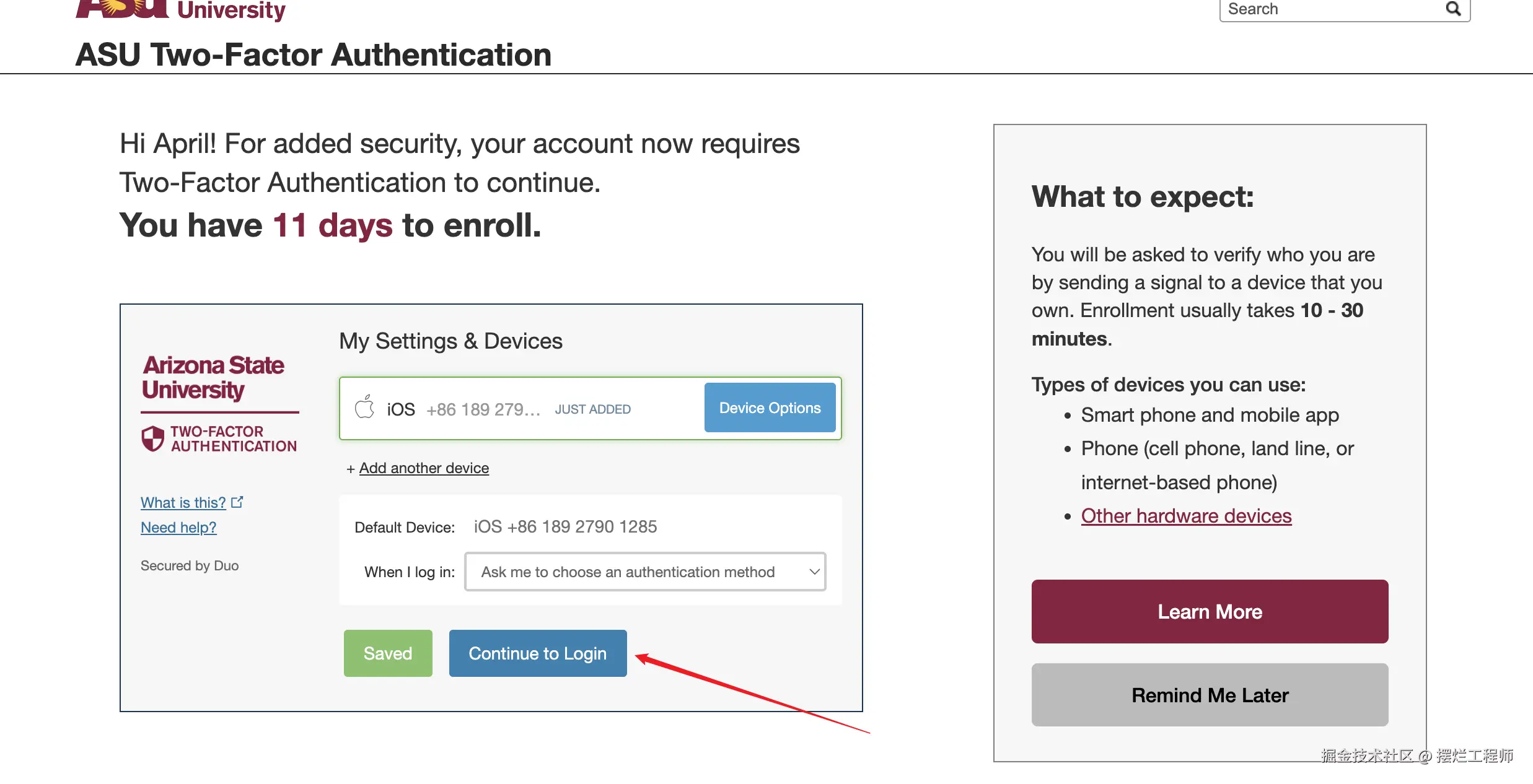Open the Other hardware devices link

1186,516
